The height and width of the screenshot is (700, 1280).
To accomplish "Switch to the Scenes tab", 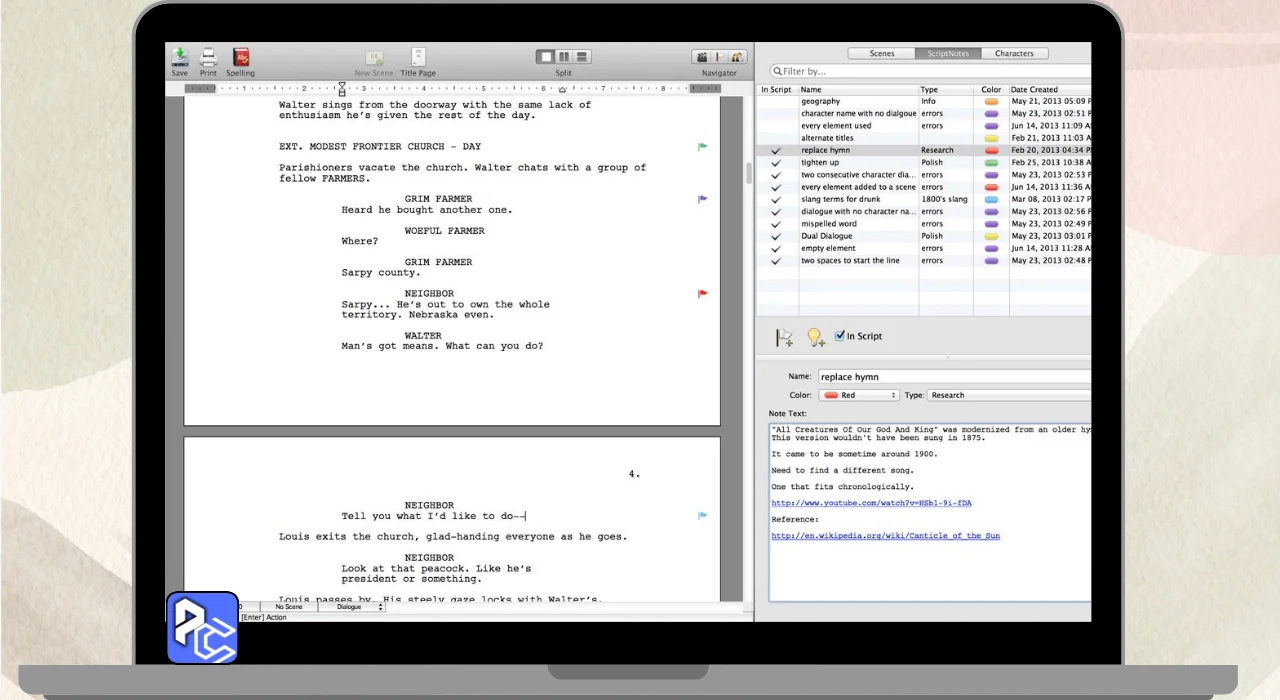I will tap(881, 53).
